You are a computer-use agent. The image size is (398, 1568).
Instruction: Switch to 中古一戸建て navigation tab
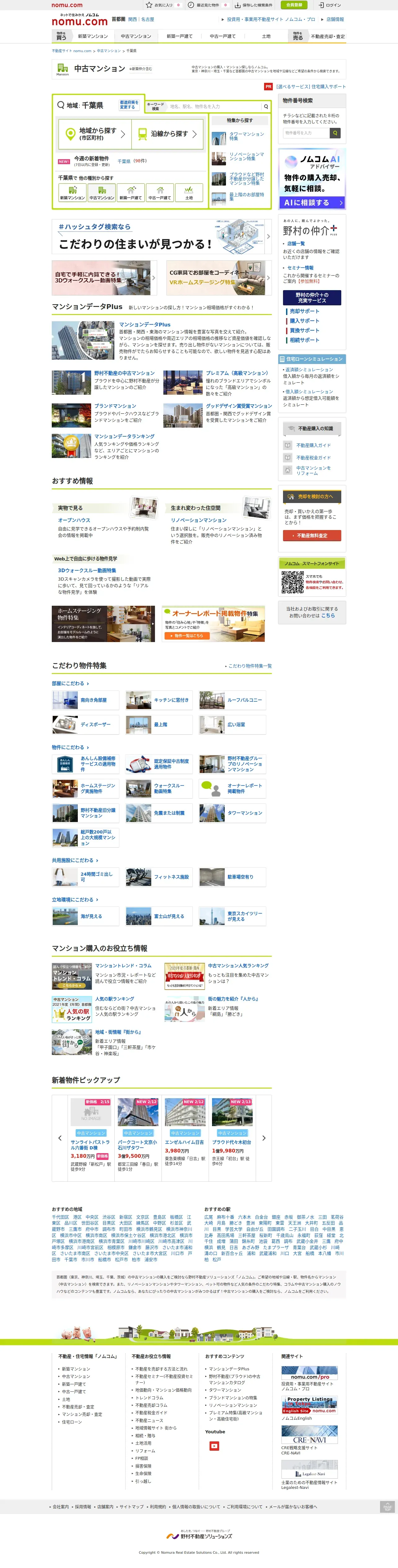(x=223, y=37)
